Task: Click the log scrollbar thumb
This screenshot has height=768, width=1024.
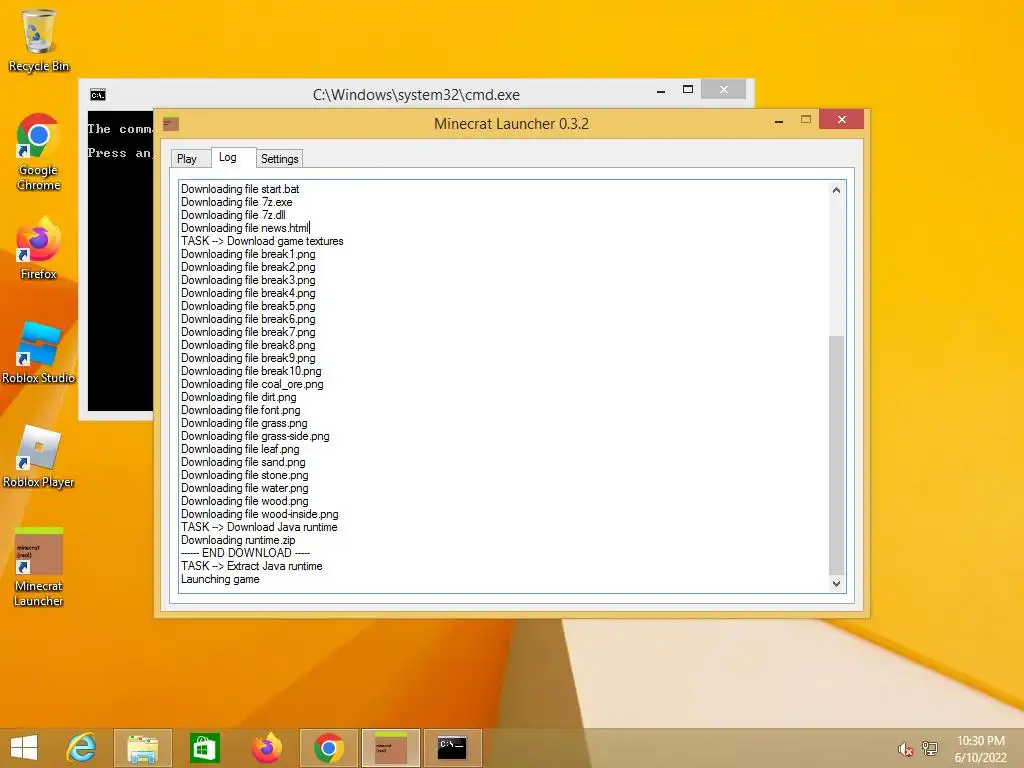Action: [837, 455]
